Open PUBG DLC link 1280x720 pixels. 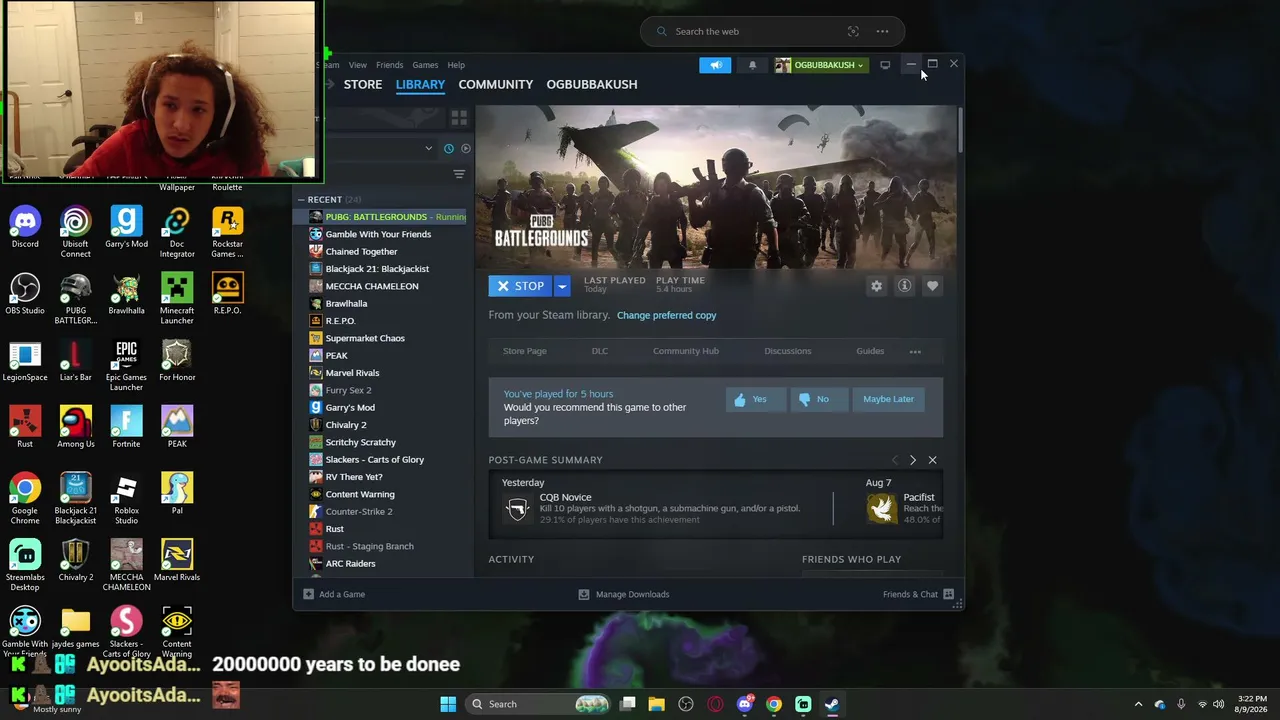(599, 351)
